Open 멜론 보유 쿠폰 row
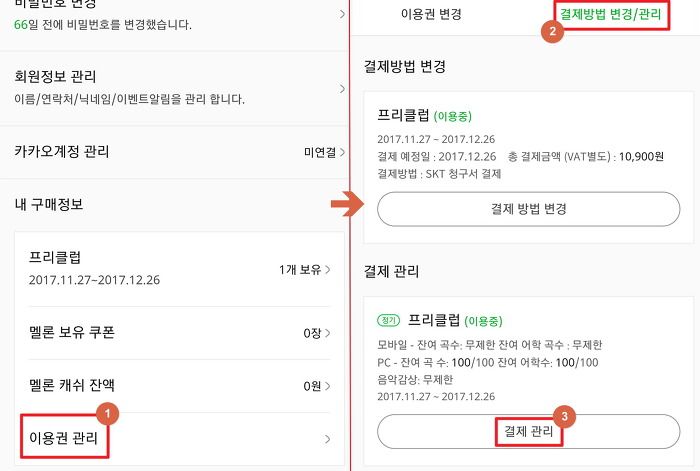 click(179, 333)
